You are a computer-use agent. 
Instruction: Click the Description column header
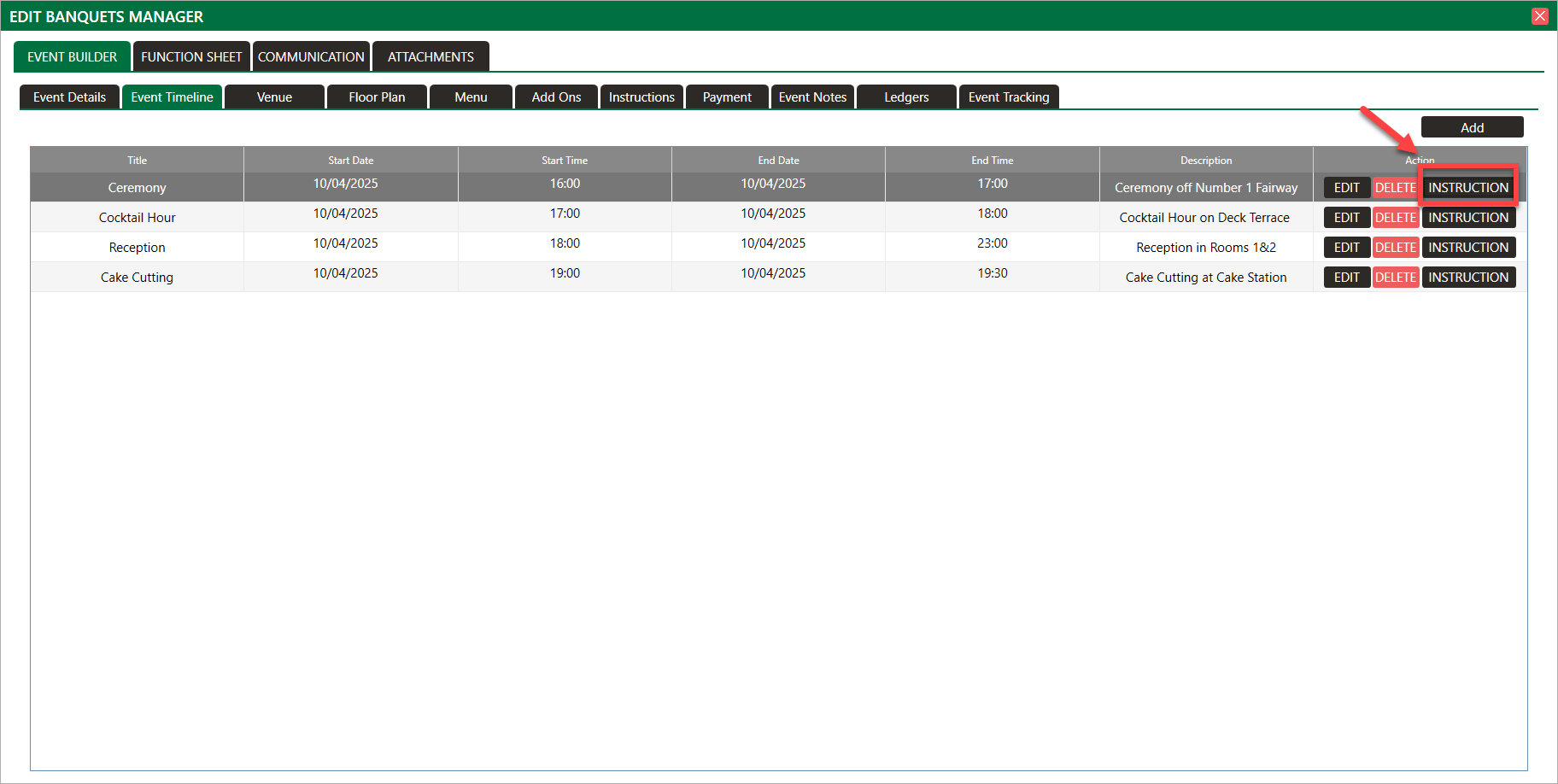(x=1206, y=160)
